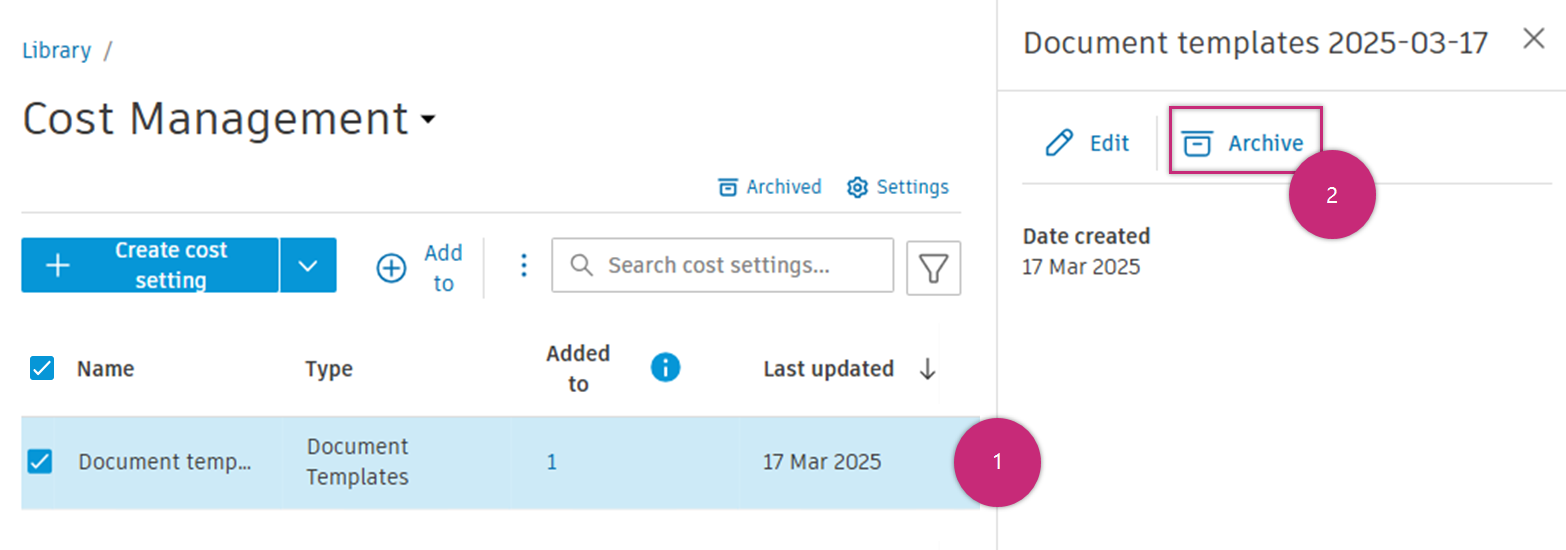This screenshot has width=1566, height=550.
Task: Go to Library breadcrumb
Action: (57, 51)
